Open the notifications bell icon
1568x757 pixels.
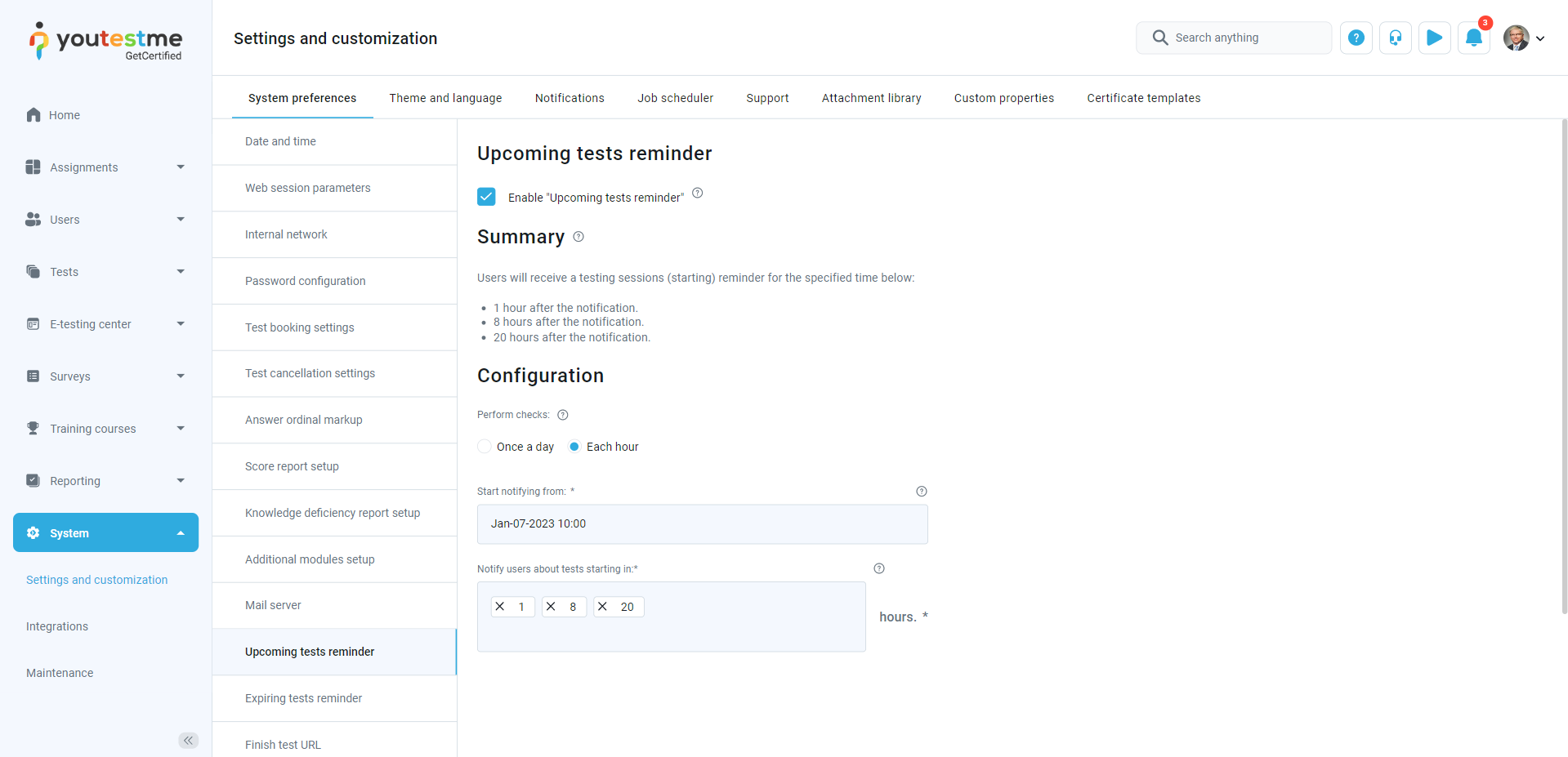point(1473,38)
